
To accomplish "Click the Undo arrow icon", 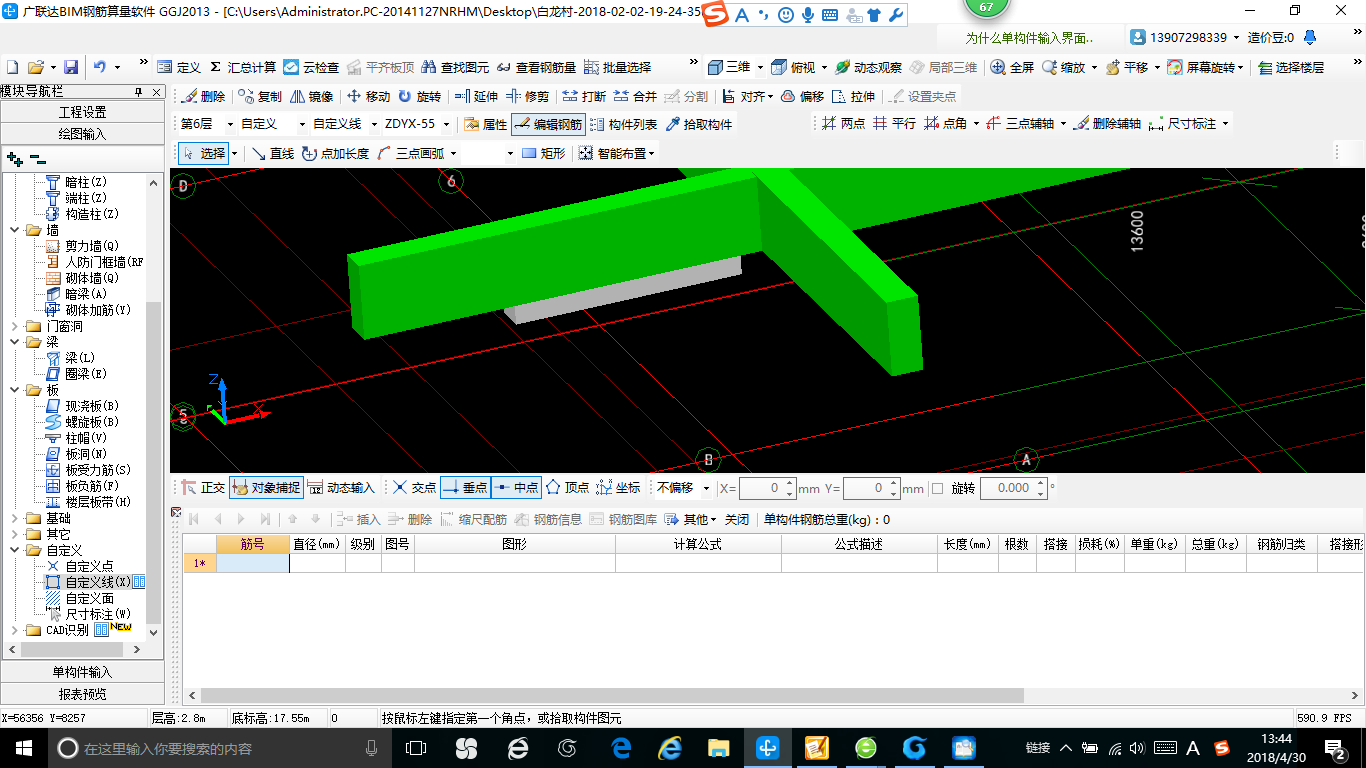I will point(99,67).
